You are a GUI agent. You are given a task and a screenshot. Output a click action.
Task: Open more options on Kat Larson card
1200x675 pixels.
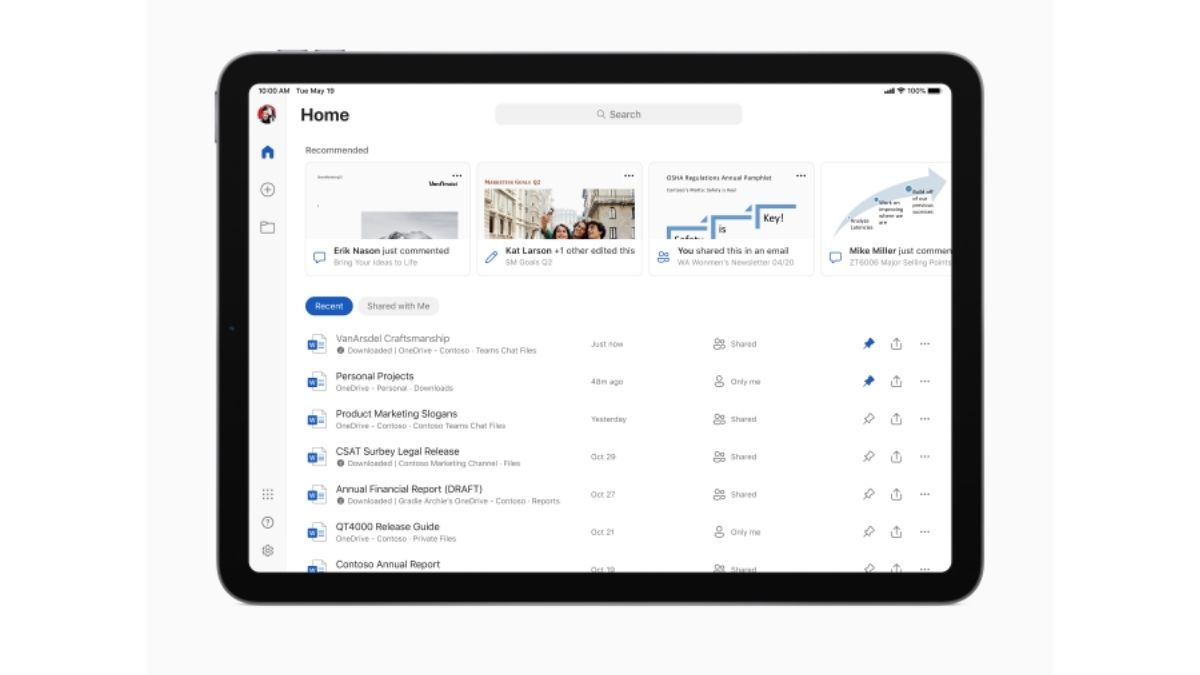(629, 175)
